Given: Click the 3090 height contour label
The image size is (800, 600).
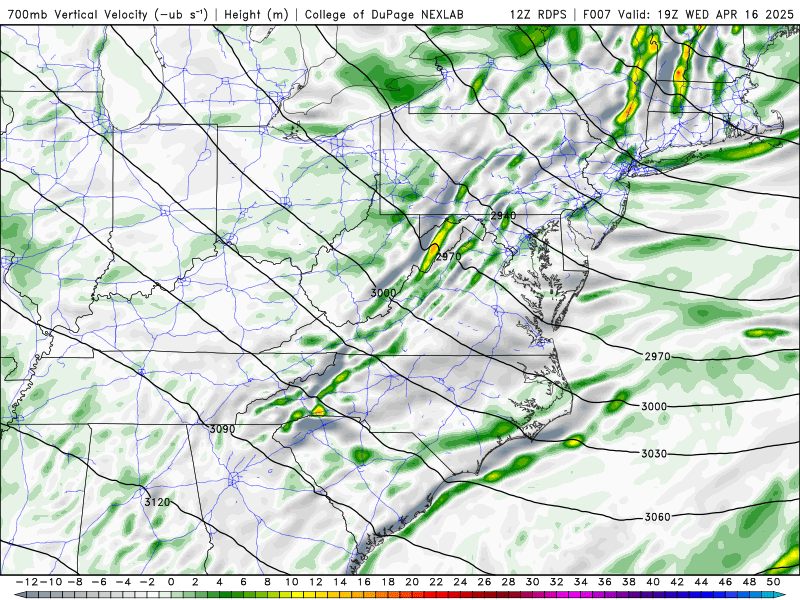Looking at the screenshot, I should point(222,429).
